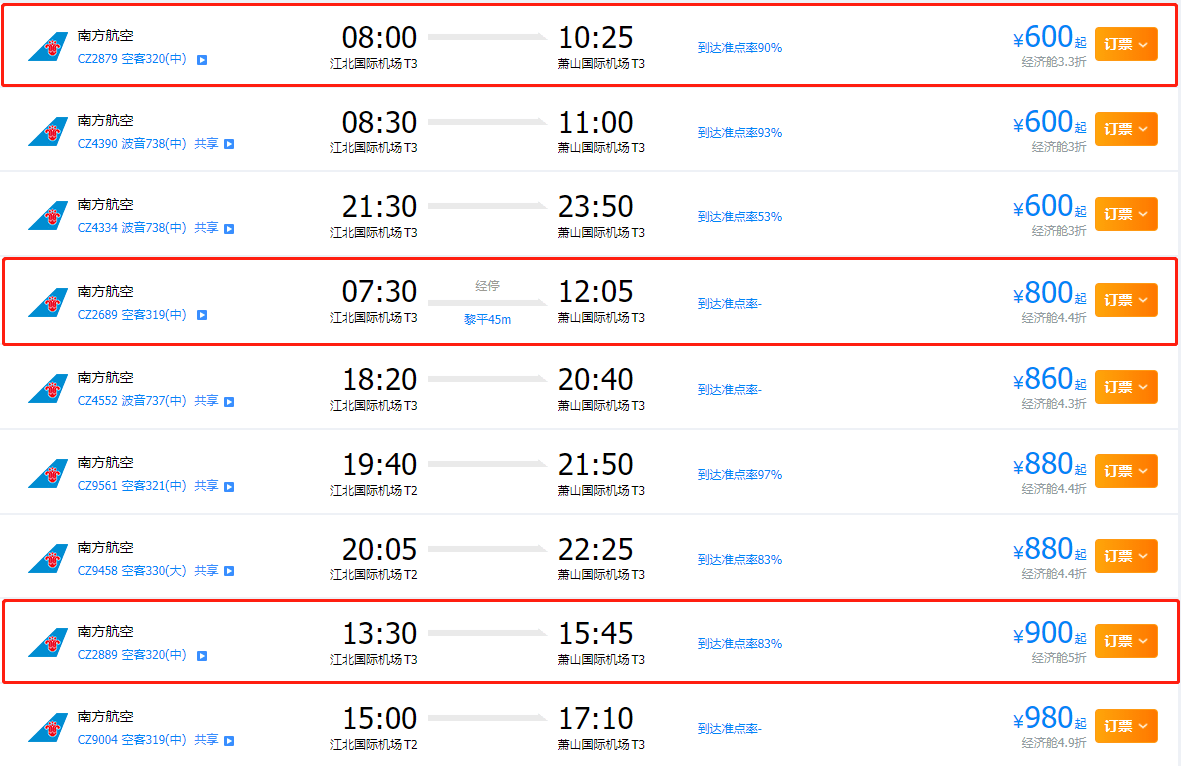The image size is (1181, 766).
Task: Book the 18:20 flight priced ¥860
Action: [1126, 386]
